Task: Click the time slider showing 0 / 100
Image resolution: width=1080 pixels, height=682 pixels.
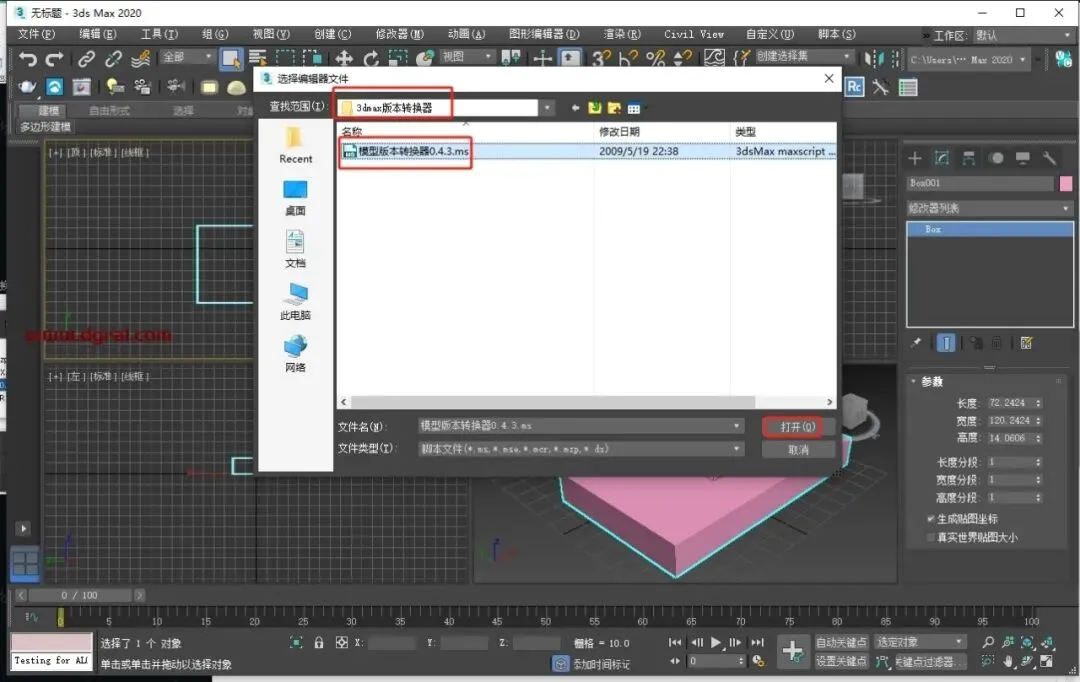Action: coord(80,595)
